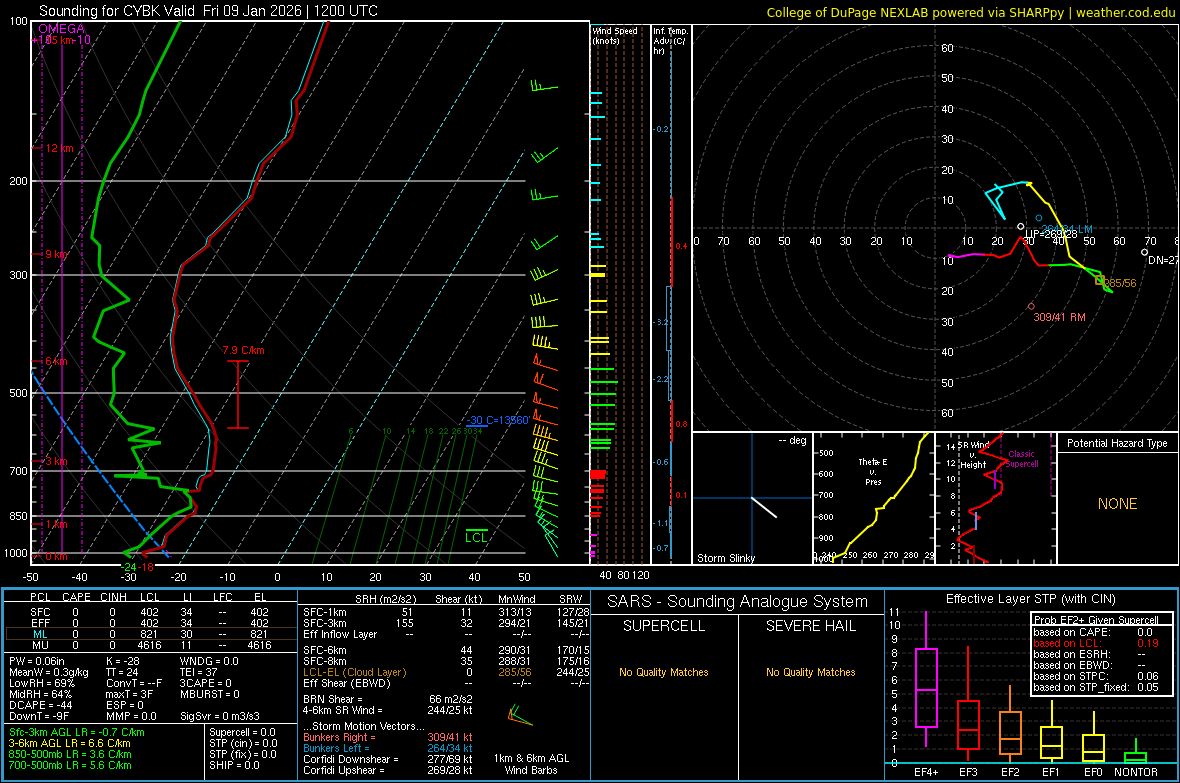This screenshot has height=783, width=1180.
Task: Select the 850-500mb LR line
Action: click(70, 754)
